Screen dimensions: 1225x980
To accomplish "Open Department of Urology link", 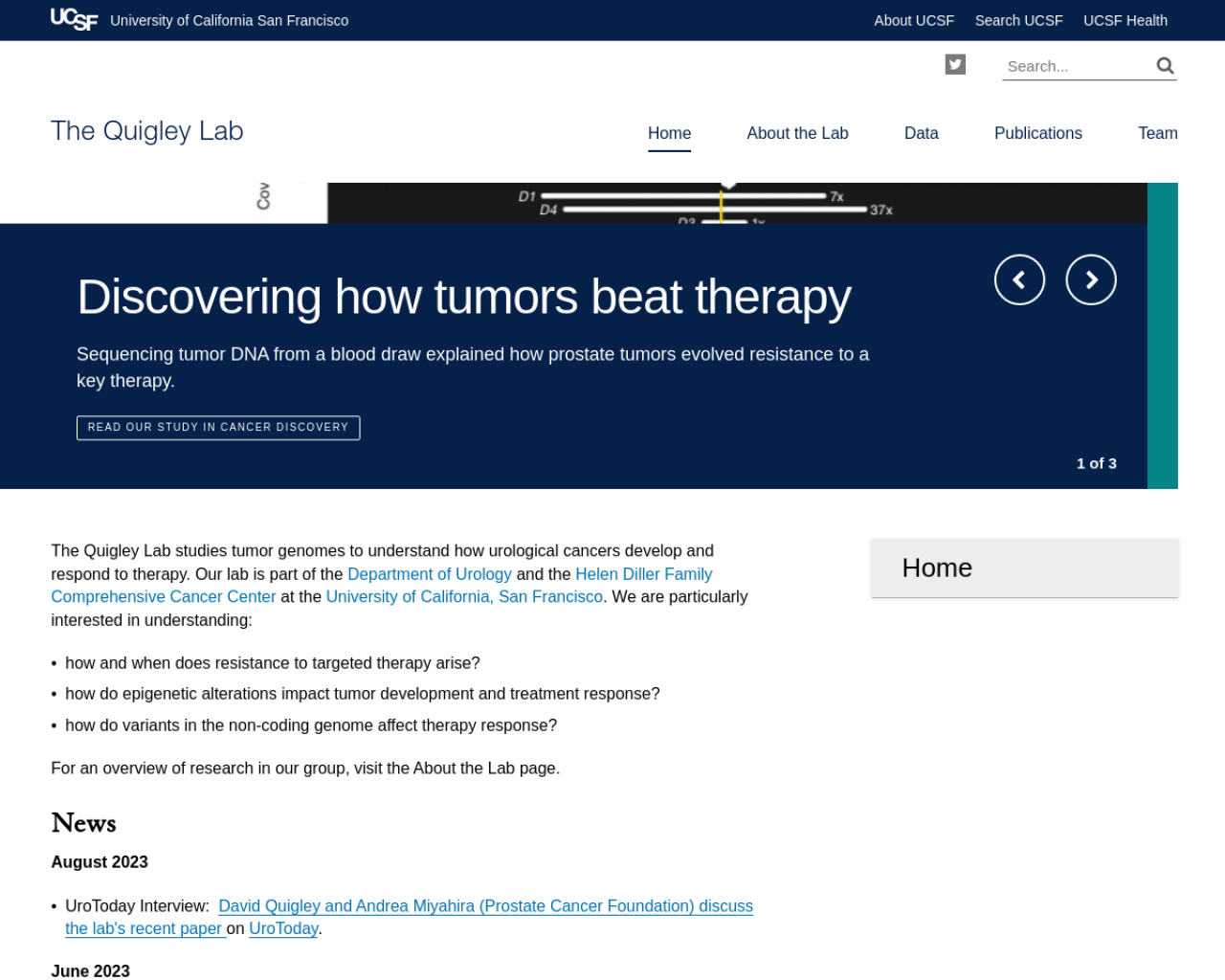I will click(429, 574).
